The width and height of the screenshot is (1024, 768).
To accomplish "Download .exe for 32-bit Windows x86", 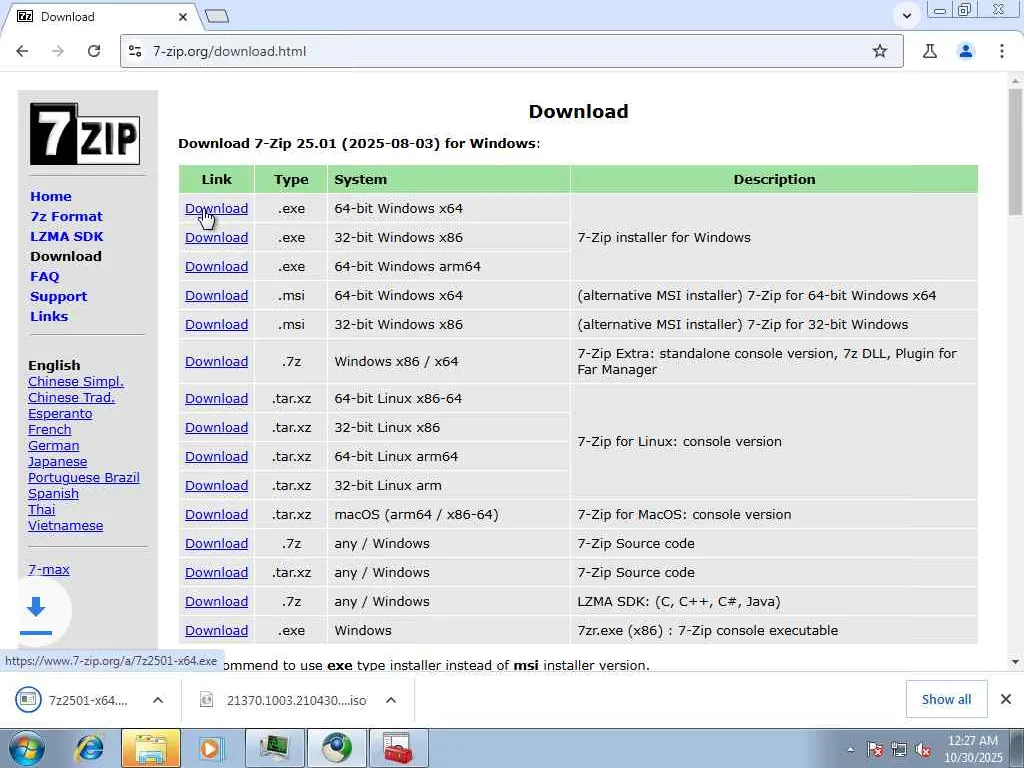I will 216,237.
